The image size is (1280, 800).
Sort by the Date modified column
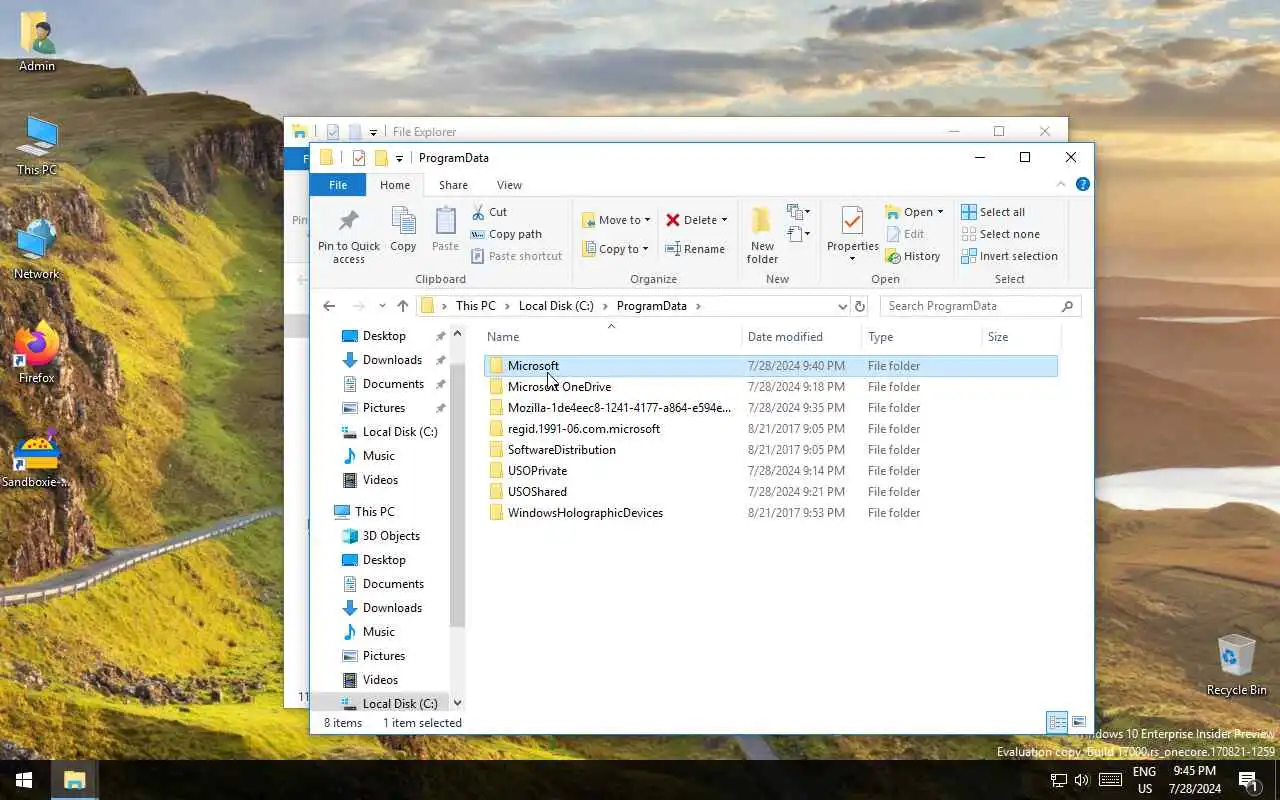click(x=802, y=337)
